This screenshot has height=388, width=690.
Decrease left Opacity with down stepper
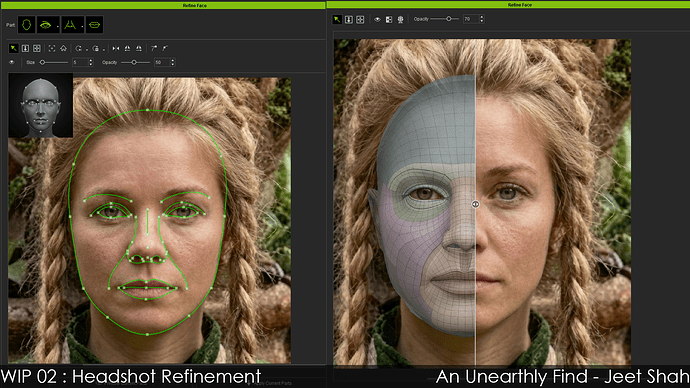[172, 64]
